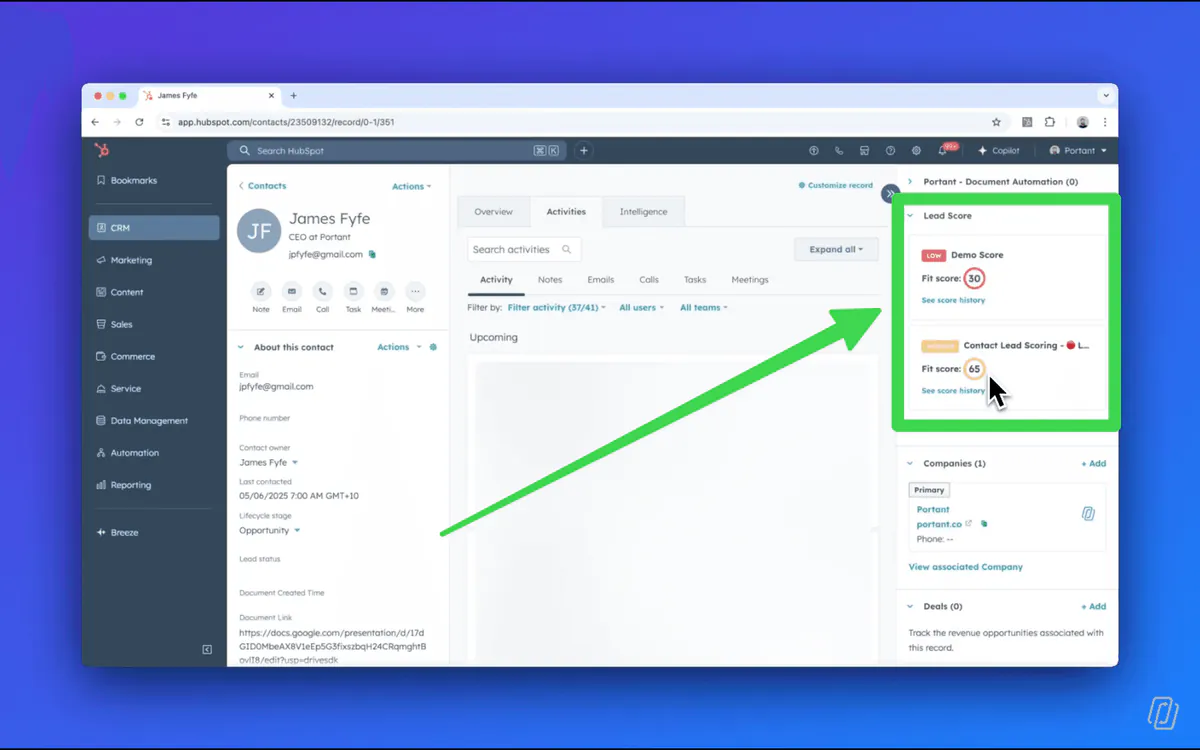Open the Expand all dropdown button
The height and width of the screenshot is (750, 1200).
pos(836,249)
